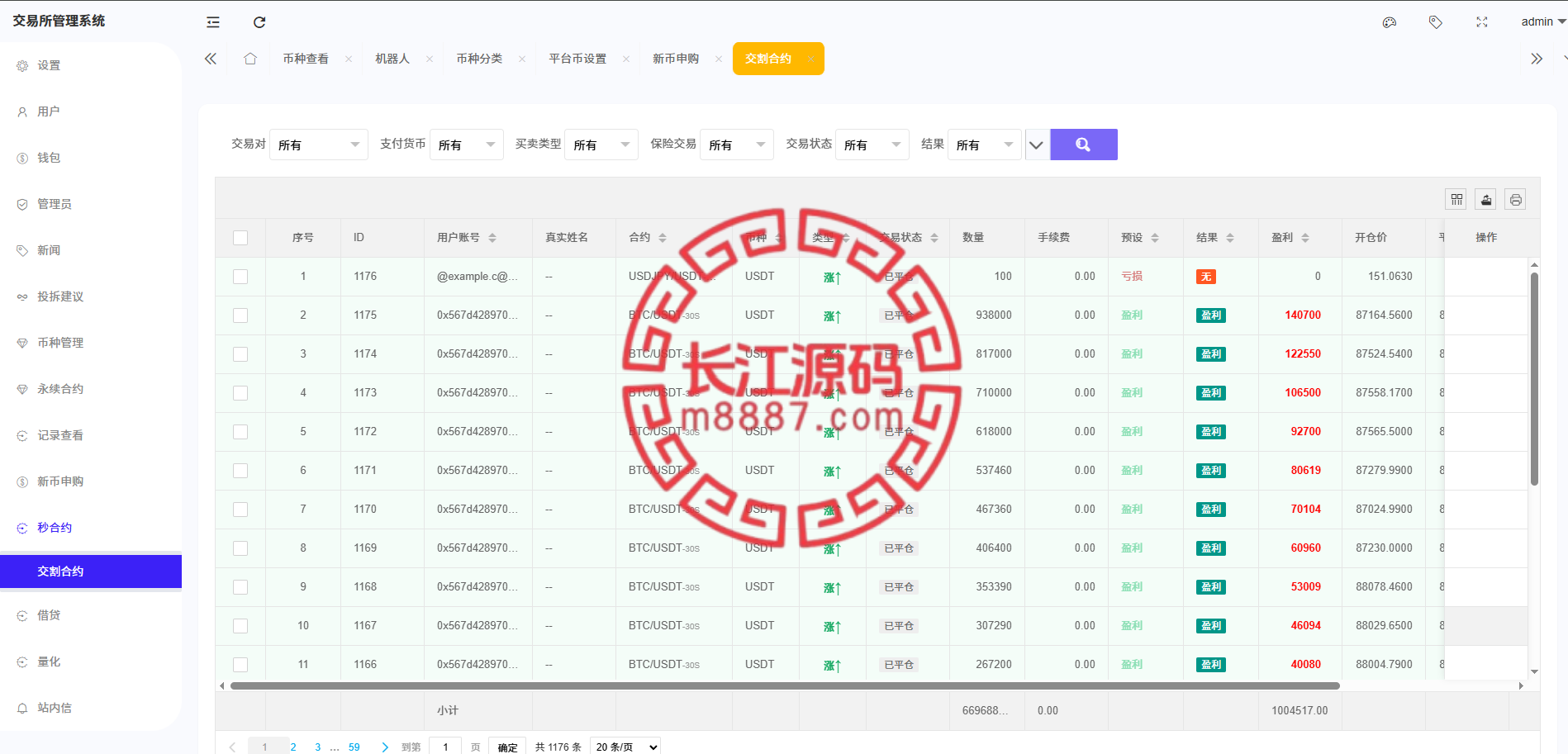Close the 平台币设置 tab
This screenshot has height=754, width=1568.
[626, 59]
